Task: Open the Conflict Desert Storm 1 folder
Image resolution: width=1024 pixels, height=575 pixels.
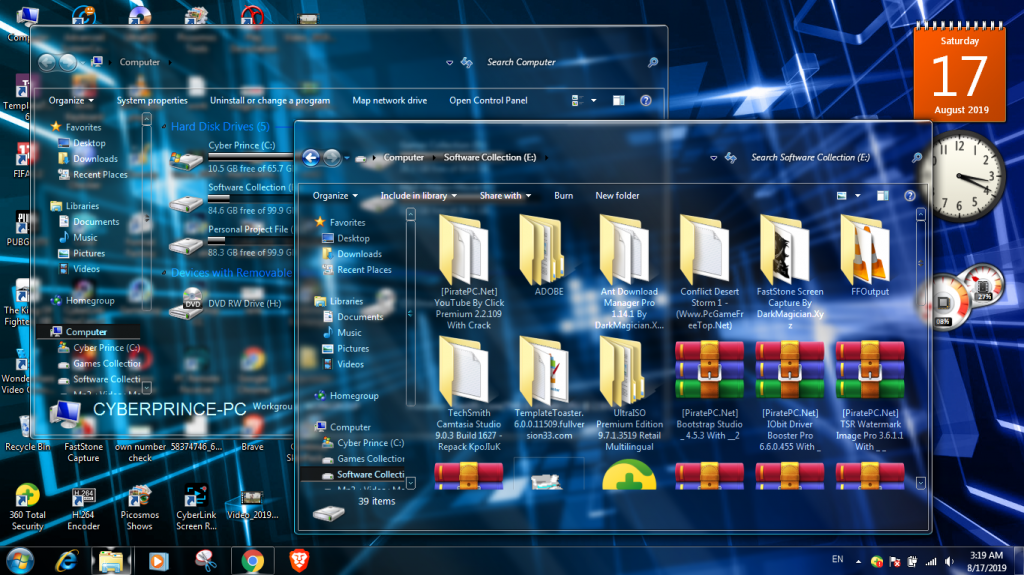Action: (x=709, y=272)
